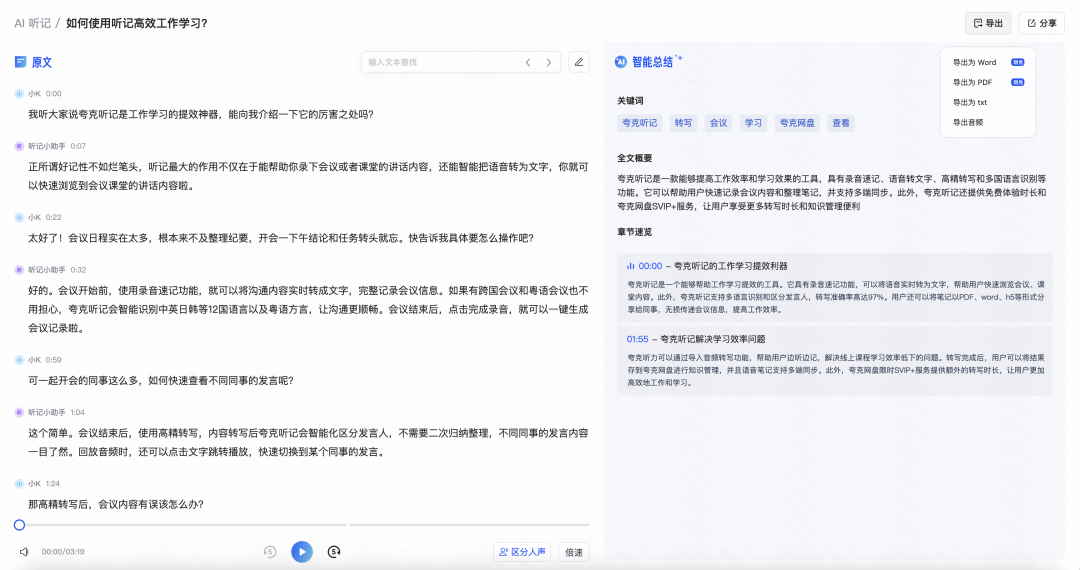Toggle 区分人声 speaker separation
This screenshot has height=570, width=1080.
pyautogui.click(x=522, y=551)
